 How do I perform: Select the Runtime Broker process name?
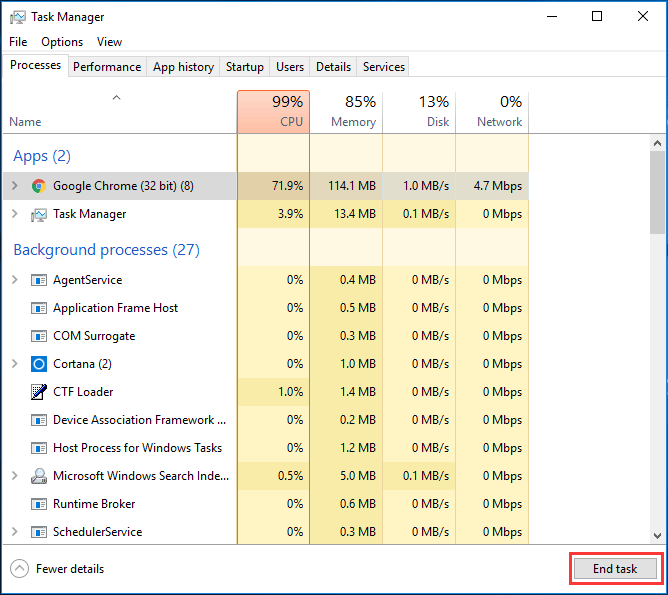coord(94,504)
